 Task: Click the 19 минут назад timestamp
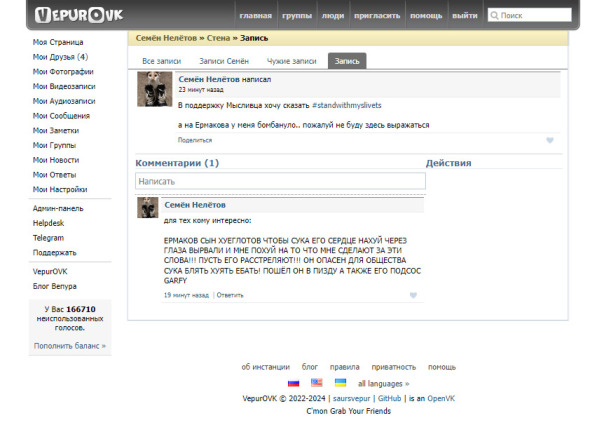click(186, 295)
